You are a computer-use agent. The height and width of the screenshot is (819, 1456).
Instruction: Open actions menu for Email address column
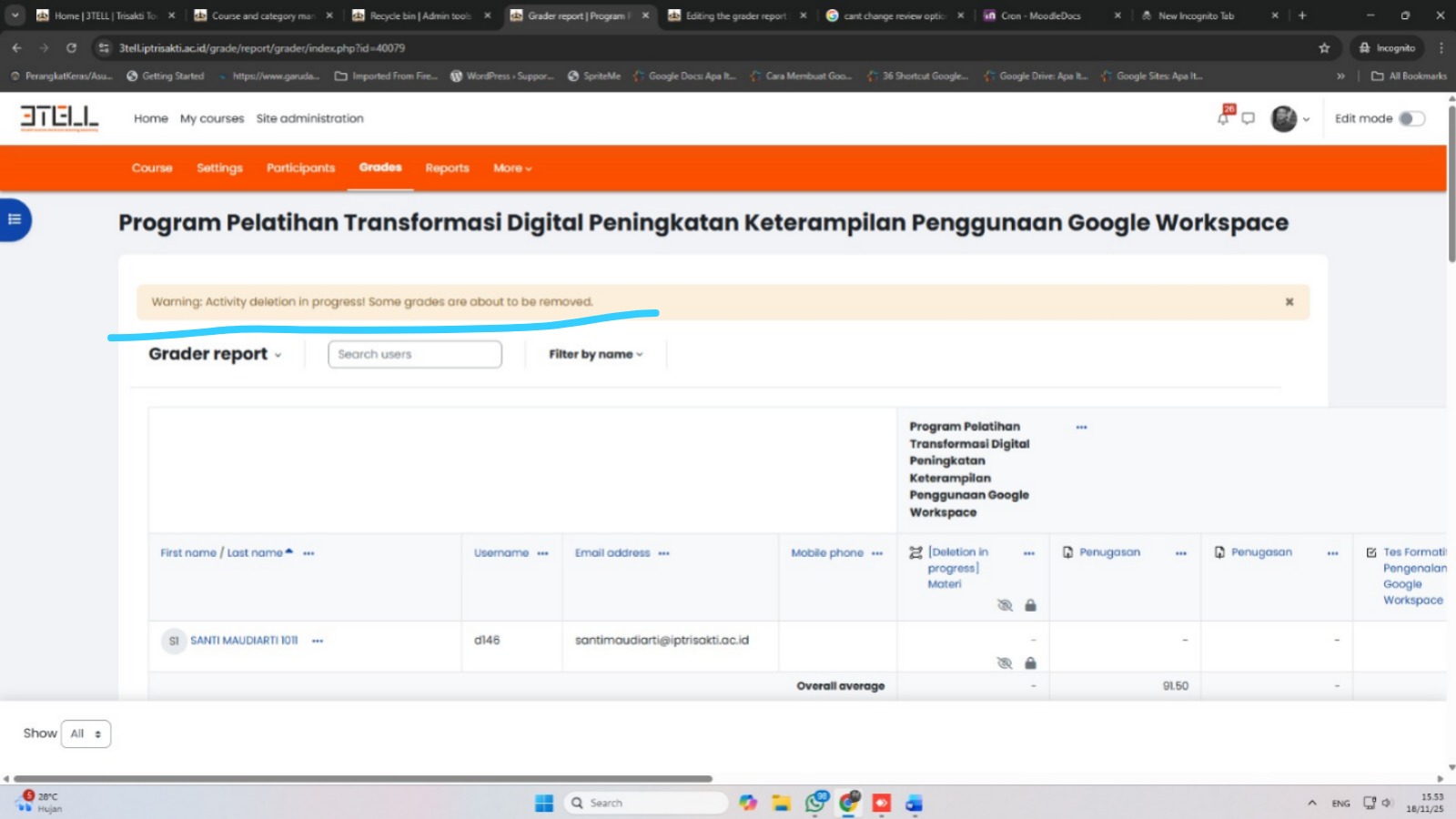point(664,553)
